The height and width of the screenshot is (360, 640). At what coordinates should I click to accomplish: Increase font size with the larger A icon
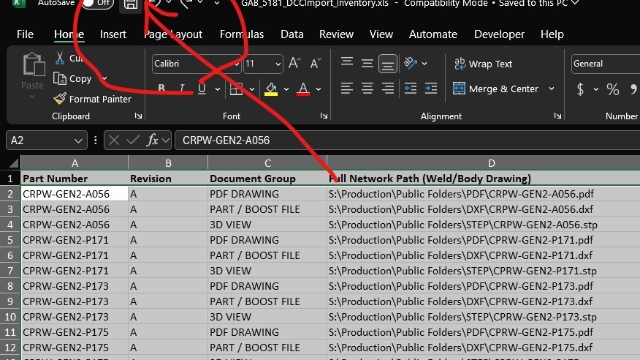(x=294, y=63)
